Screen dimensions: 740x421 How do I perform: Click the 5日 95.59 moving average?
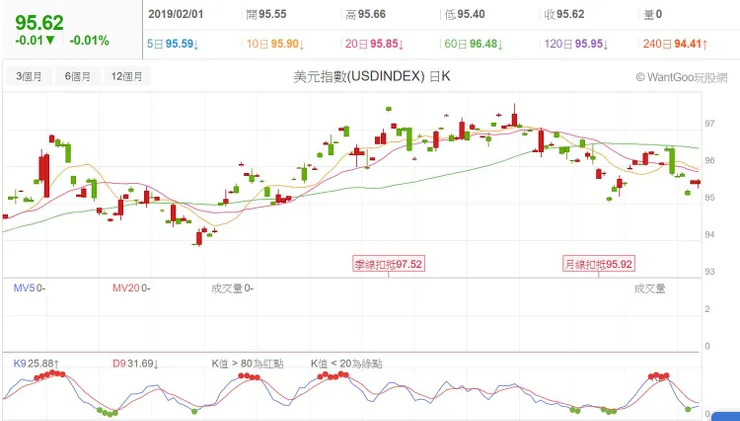173,44
